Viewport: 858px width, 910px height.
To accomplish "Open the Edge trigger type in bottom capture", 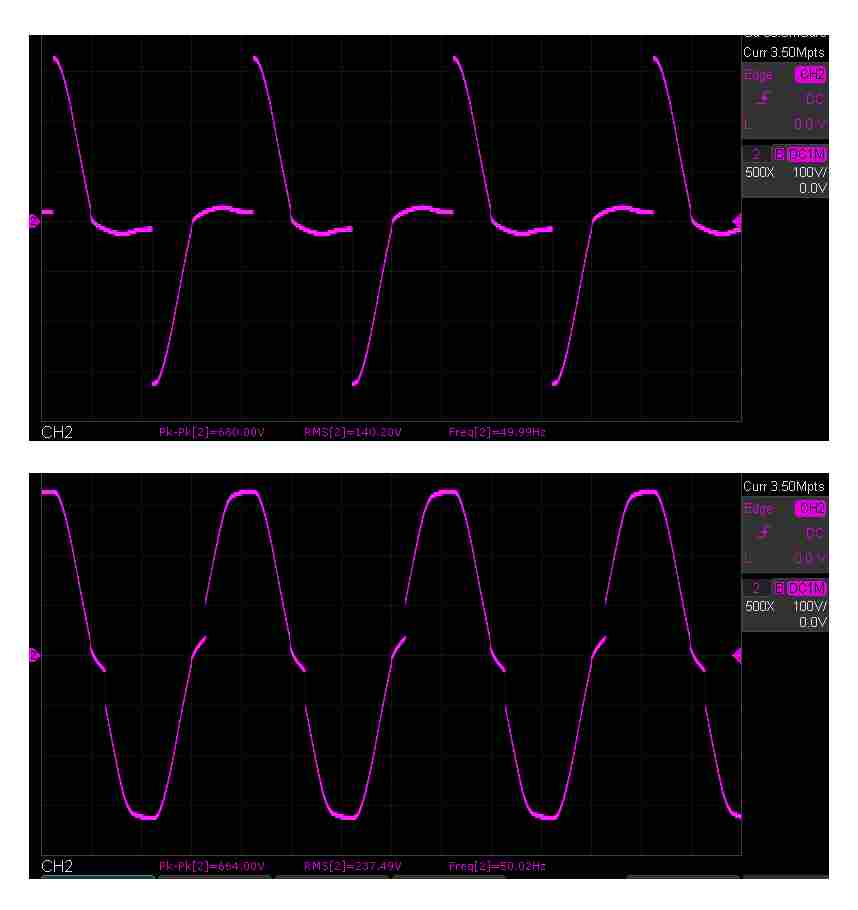I will [x=758, y=509].
